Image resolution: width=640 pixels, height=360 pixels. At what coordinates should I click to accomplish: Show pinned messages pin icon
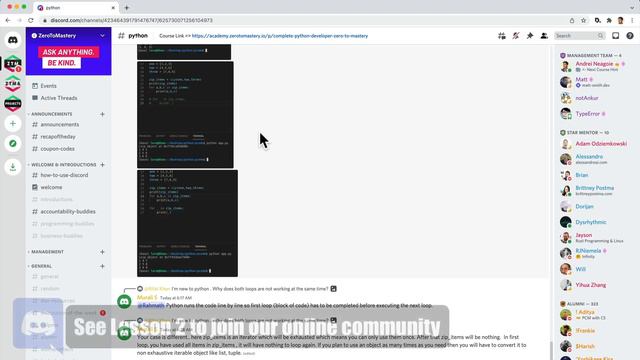pyautogui.click(x=530, y=36)
